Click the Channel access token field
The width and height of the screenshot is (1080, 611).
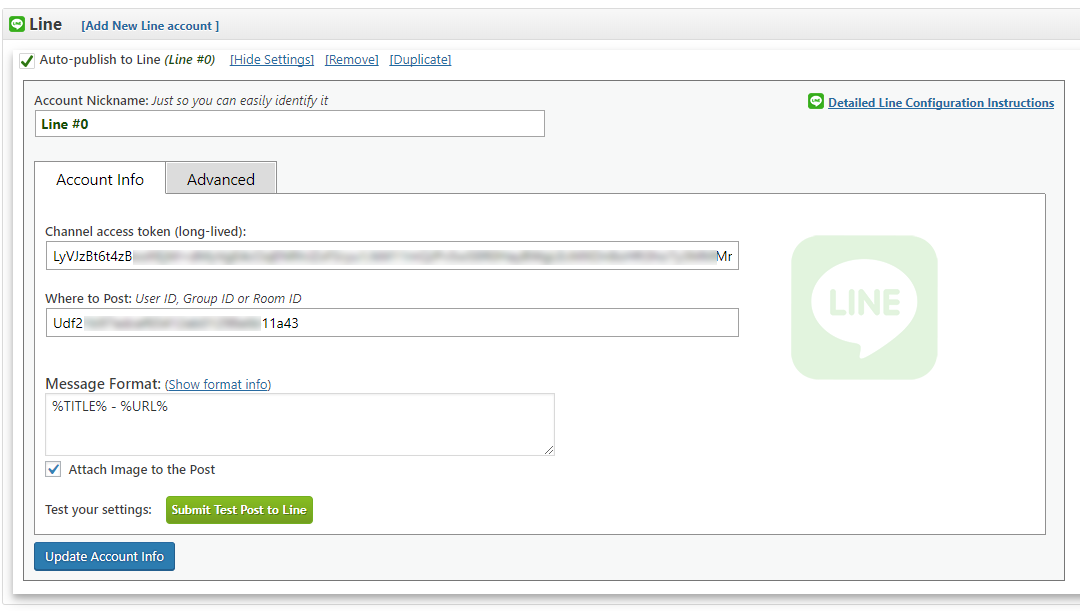point(392,256)
